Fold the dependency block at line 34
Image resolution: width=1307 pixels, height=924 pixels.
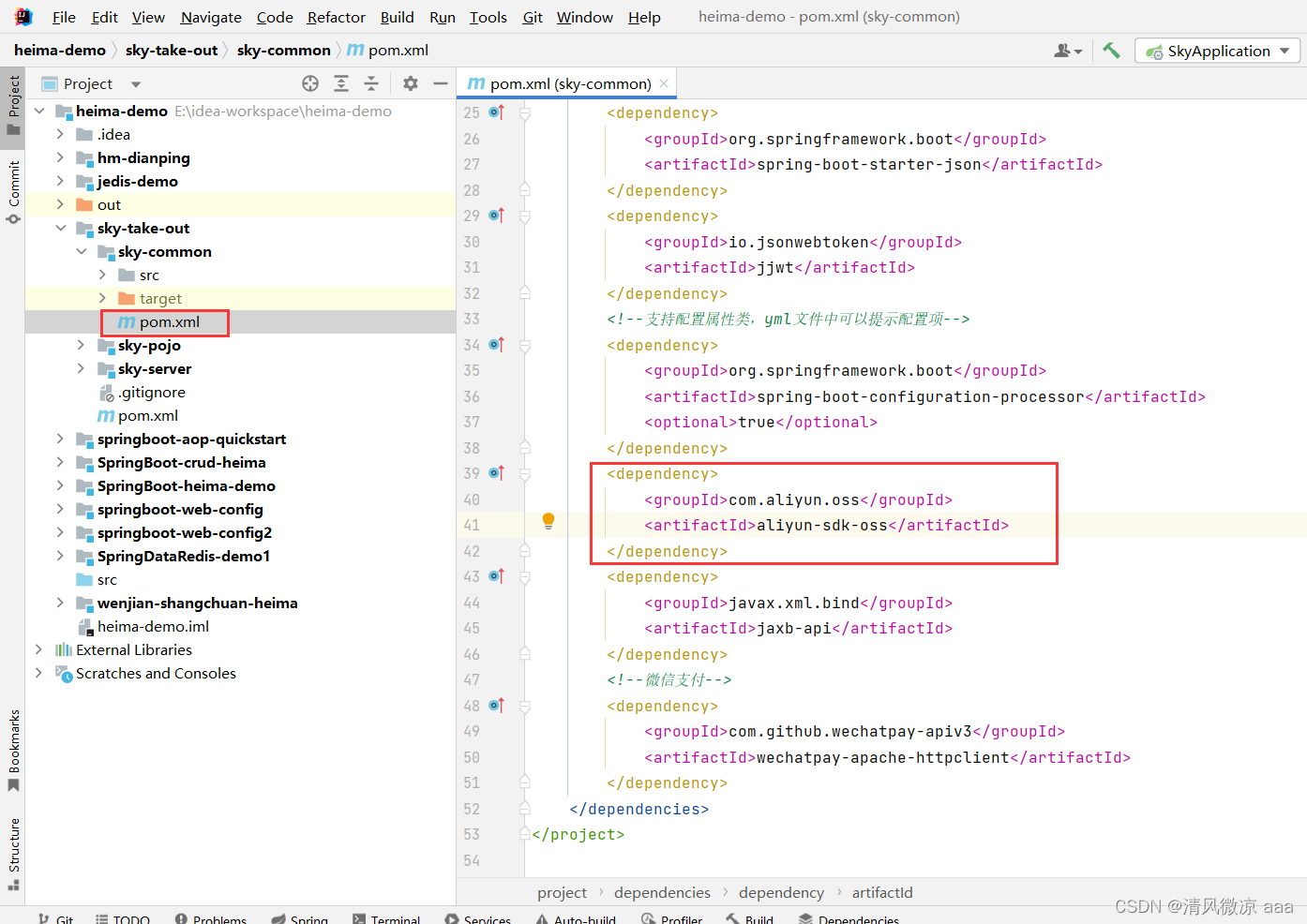pos(525,345)
